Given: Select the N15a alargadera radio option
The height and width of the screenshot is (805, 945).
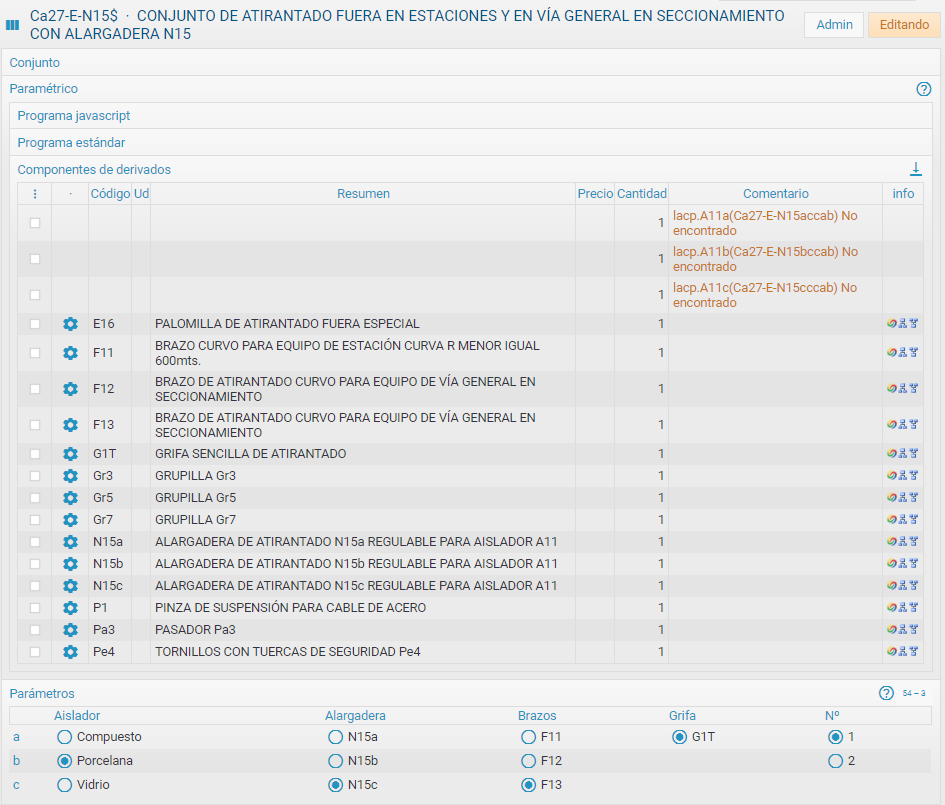Looking at the screenshot, I should 336,737.
